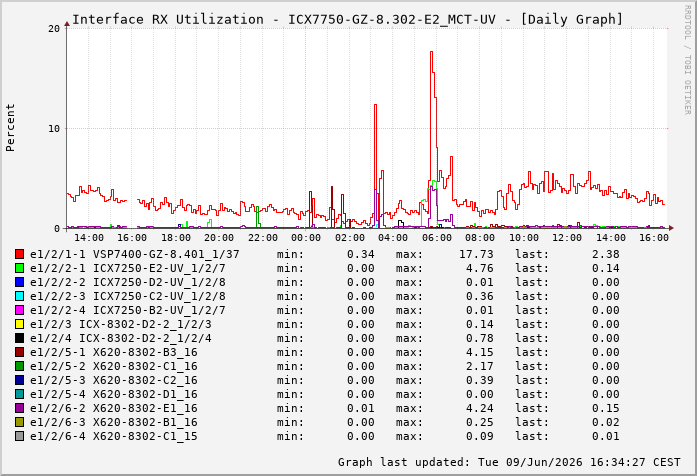Image resolution: width=697 pixels, height=476 pixels.
Task: Click the gray swatch for X620-8302-C1_15
Action: [19, 436]
